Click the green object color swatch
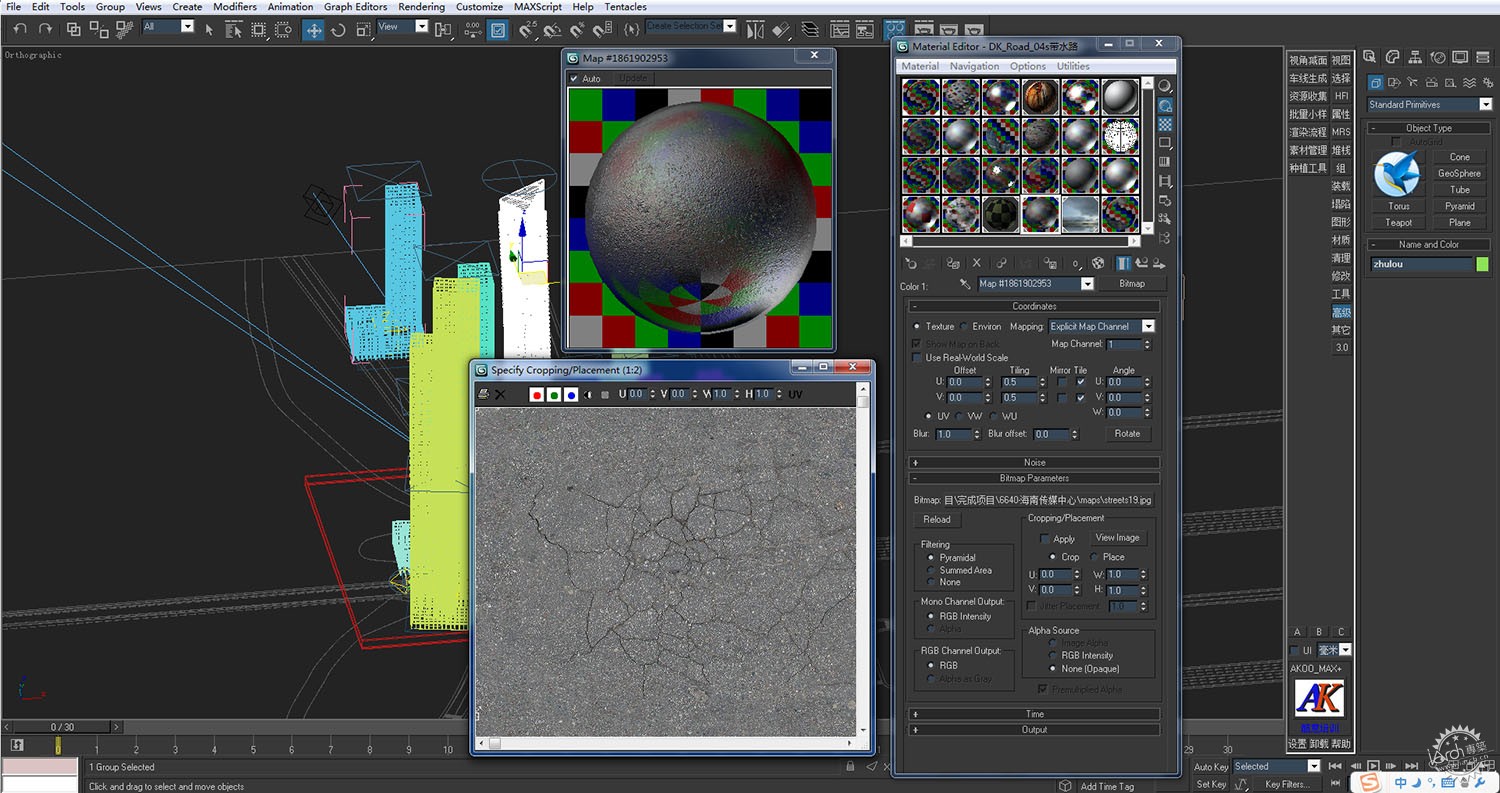Viewport: 1500px width, 793px height. click(1483, 265)
